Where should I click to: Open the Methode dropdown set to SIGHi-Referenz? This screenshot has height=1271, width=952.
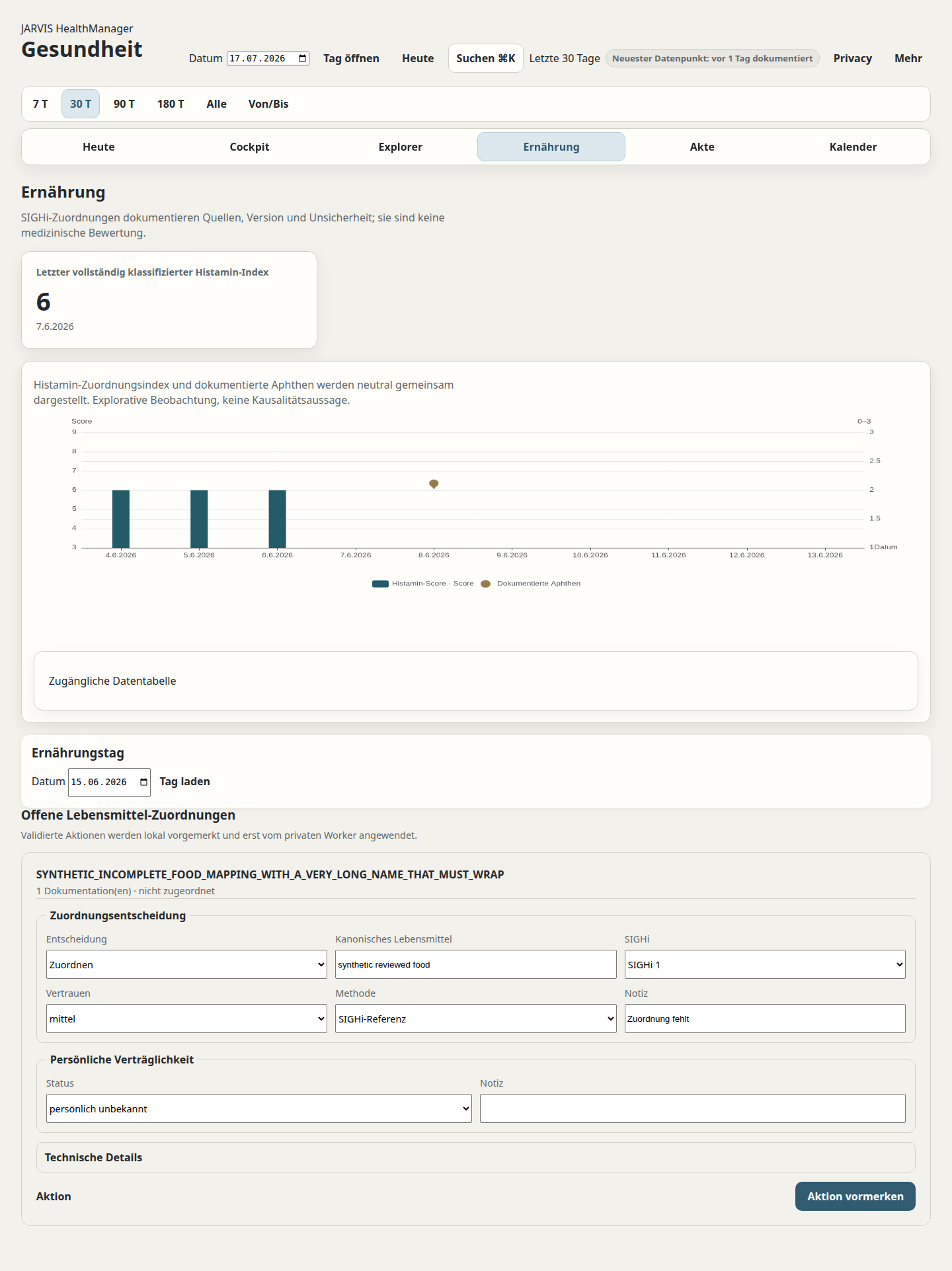[x=475, y=1019]
